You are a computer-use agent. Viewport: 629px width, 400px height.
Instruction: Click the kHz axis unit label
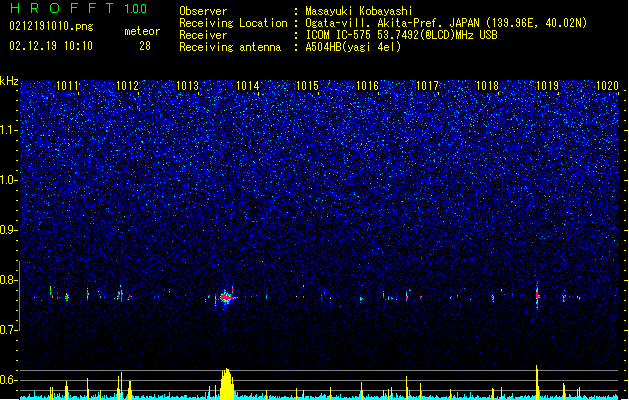click(x=9, y=81)
